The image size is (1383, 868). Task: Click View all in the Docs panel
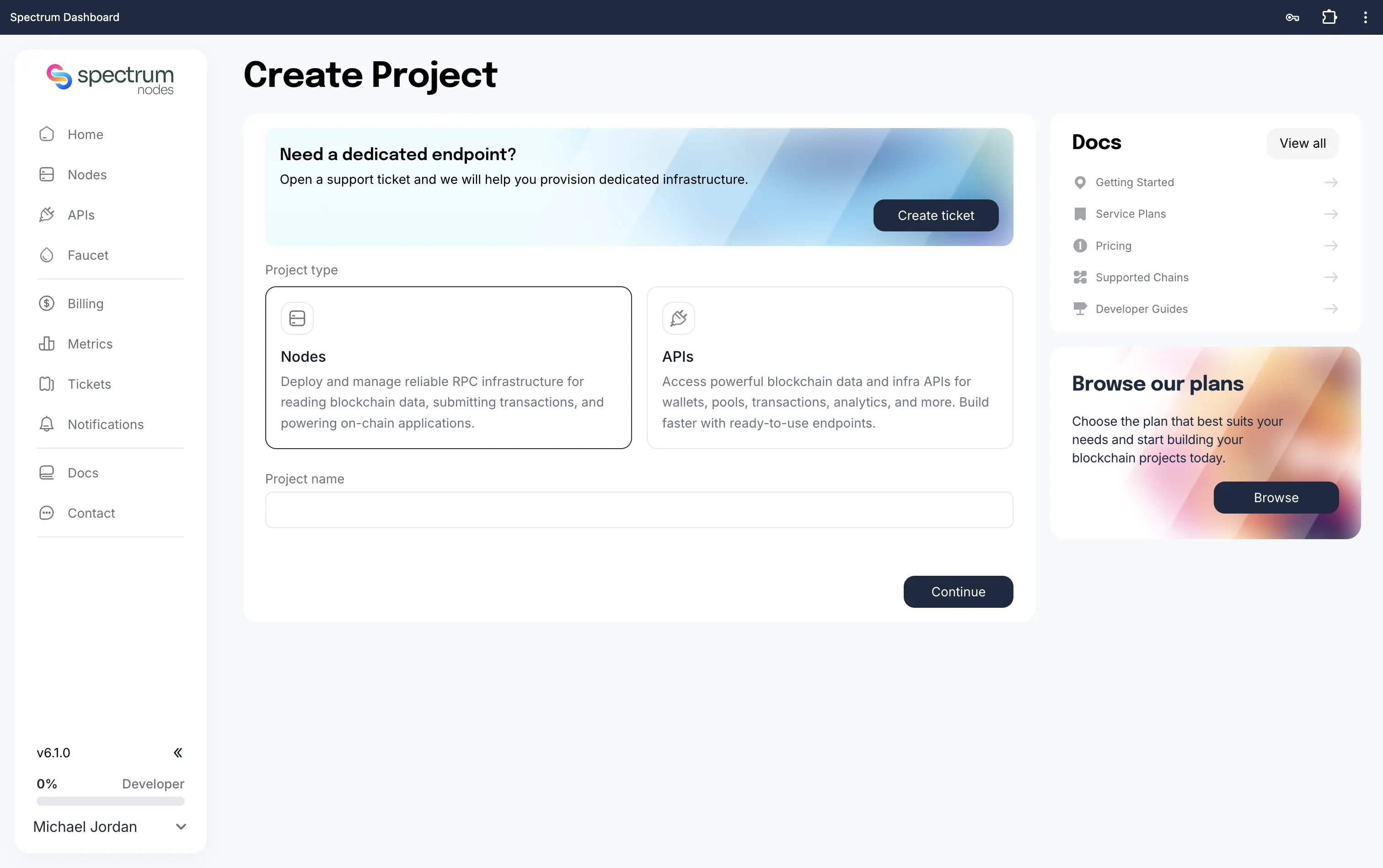point(1303,144)
